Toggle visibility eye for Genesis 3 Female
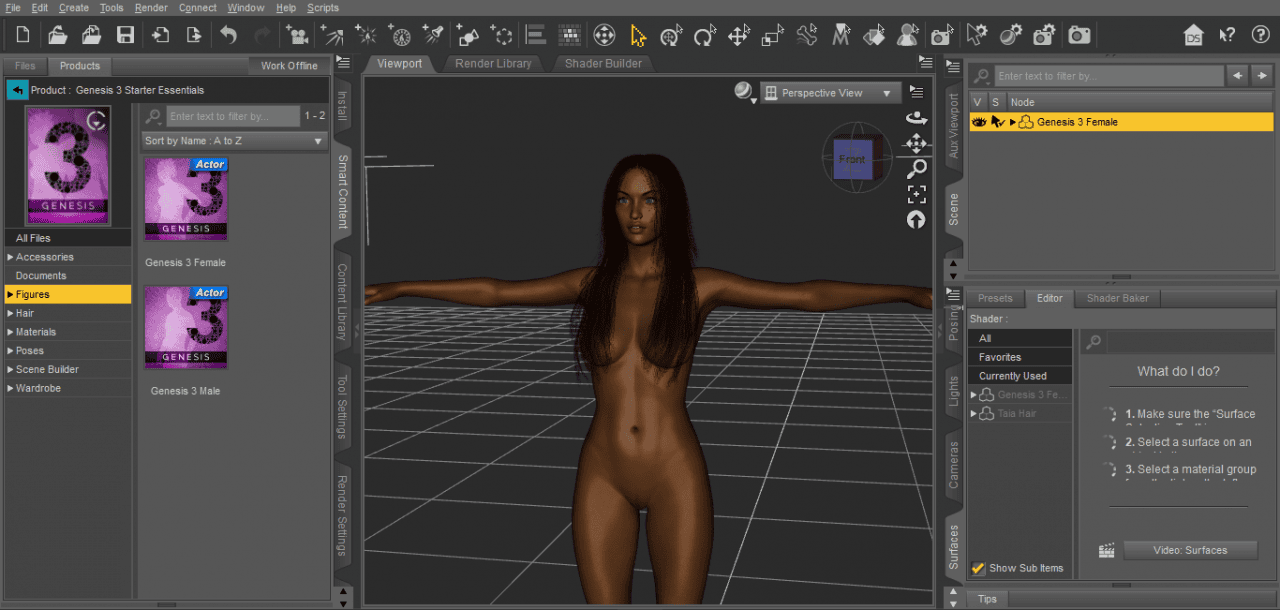The height and width of the screenshot is (610, 1280). pos(978,121)
